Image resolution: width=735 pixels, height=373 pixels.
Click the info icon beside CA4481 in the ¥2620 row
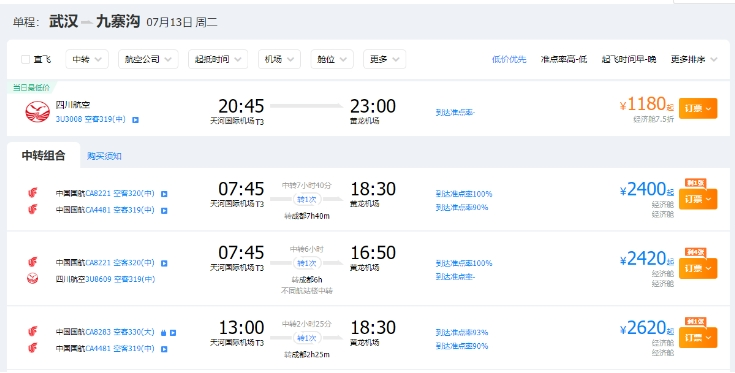coord(164,349)
